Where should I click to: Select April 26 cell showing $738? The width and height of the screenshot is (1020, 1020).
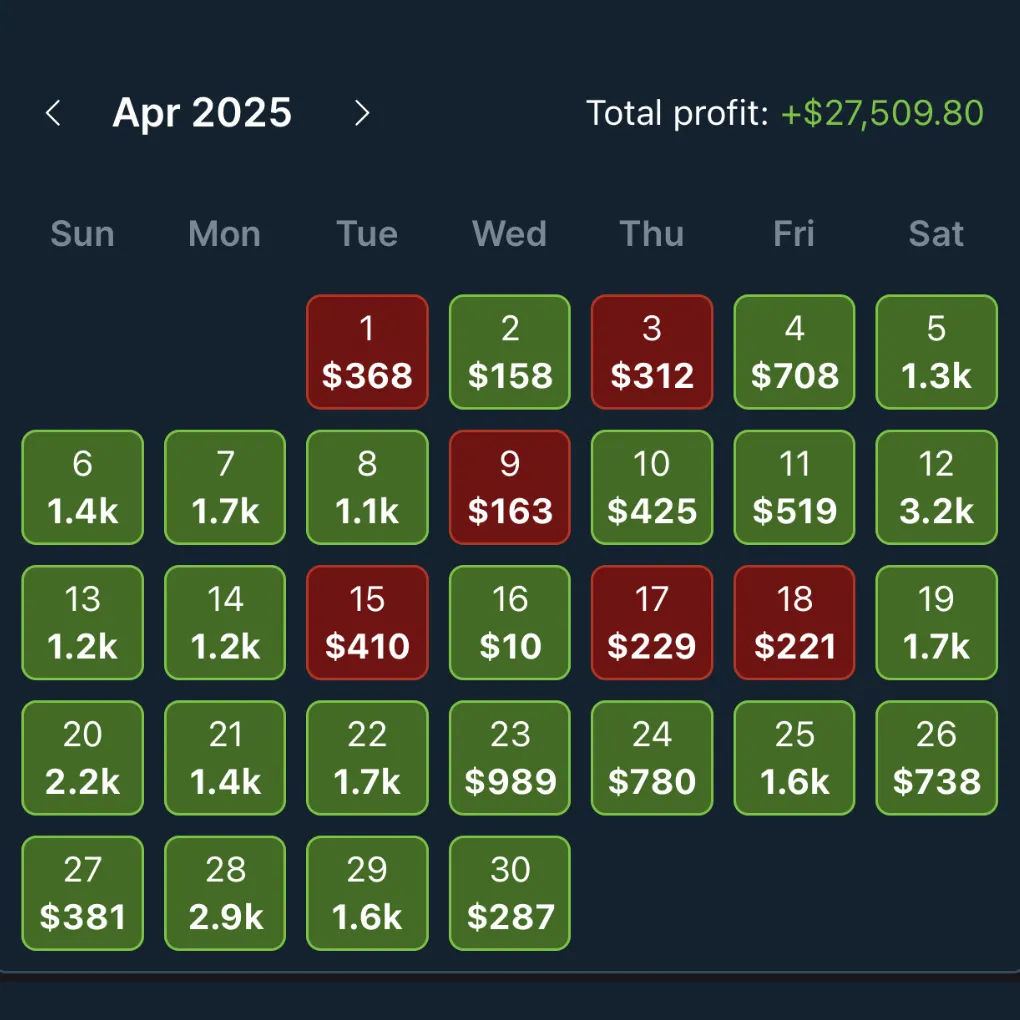coord(936,757)
